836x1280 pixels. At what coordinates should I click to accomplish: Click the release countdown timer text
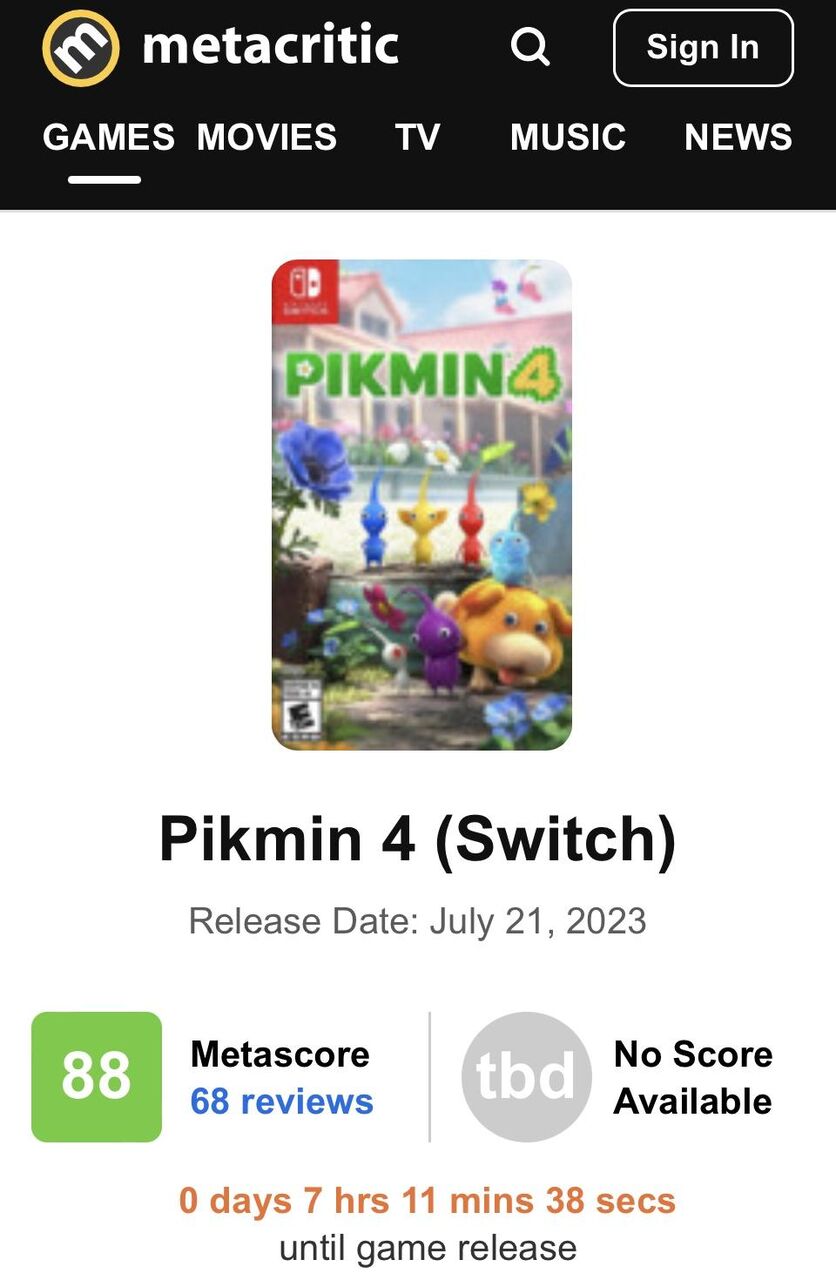[x=428, y=1201]
